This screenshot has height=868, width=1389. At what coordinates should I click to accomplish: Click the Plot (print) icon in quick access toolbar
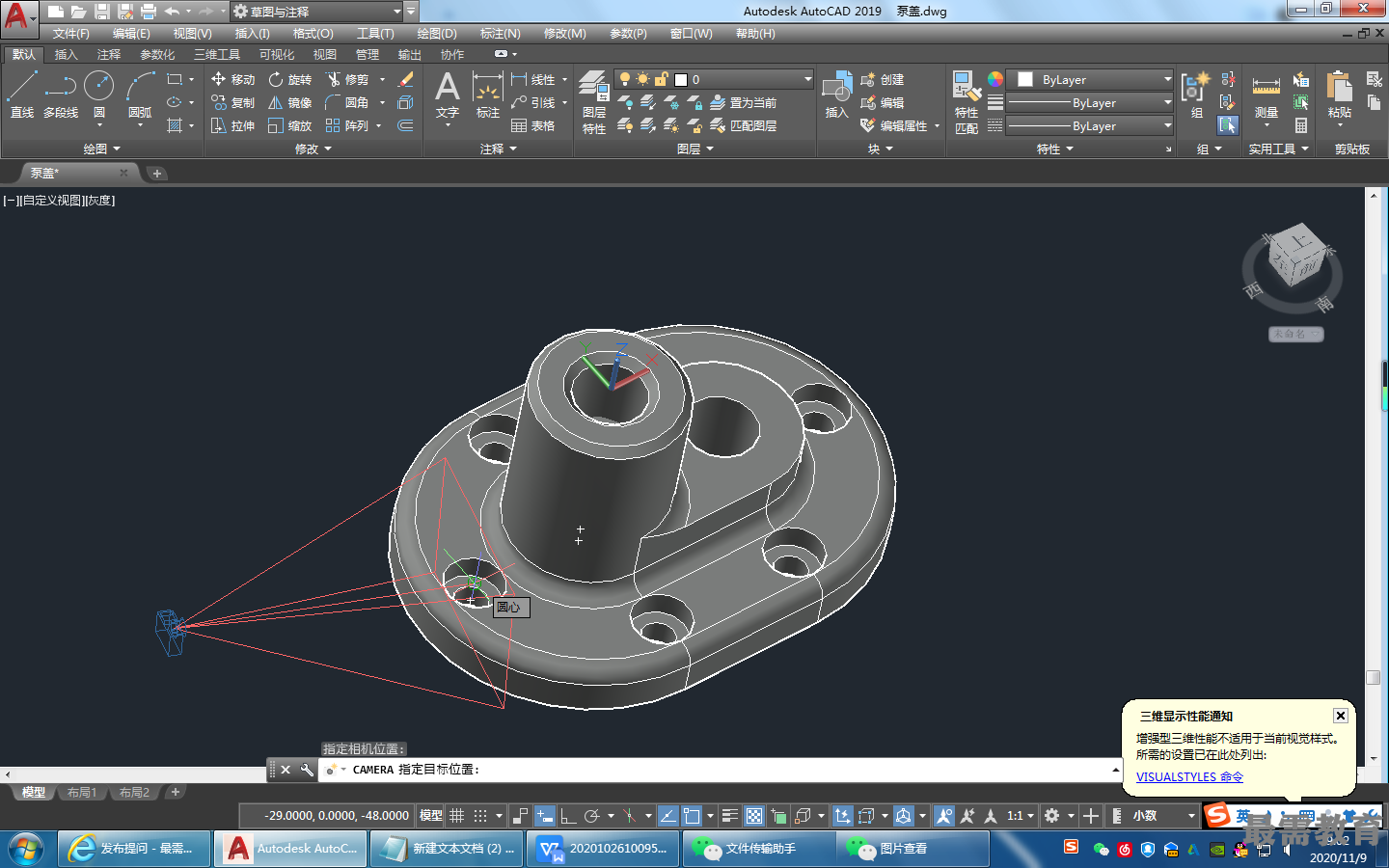[148, 12]
